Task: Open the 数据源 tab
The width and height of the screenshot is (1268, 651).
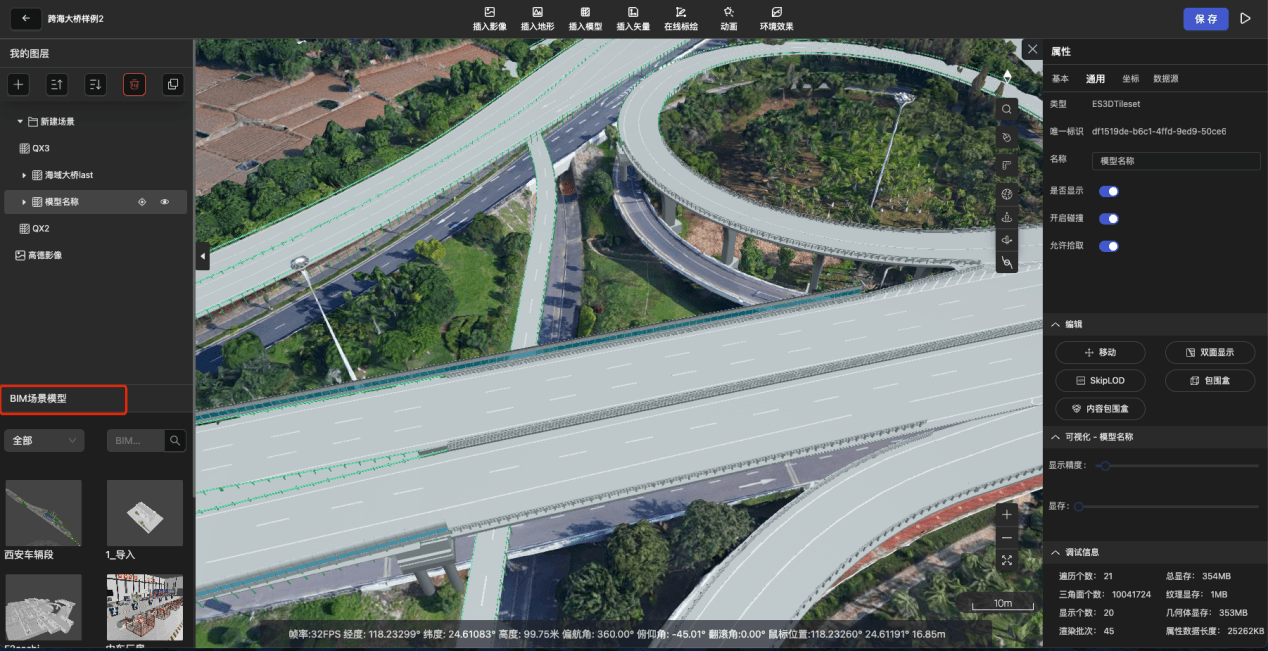Action: (x=1165, y=79)
